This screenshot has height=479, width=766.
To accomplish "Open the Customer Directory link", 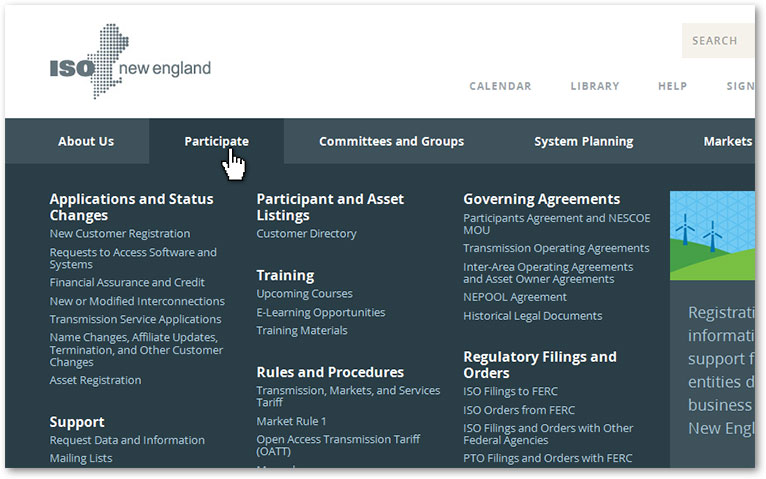I will [x=306, y=234].
